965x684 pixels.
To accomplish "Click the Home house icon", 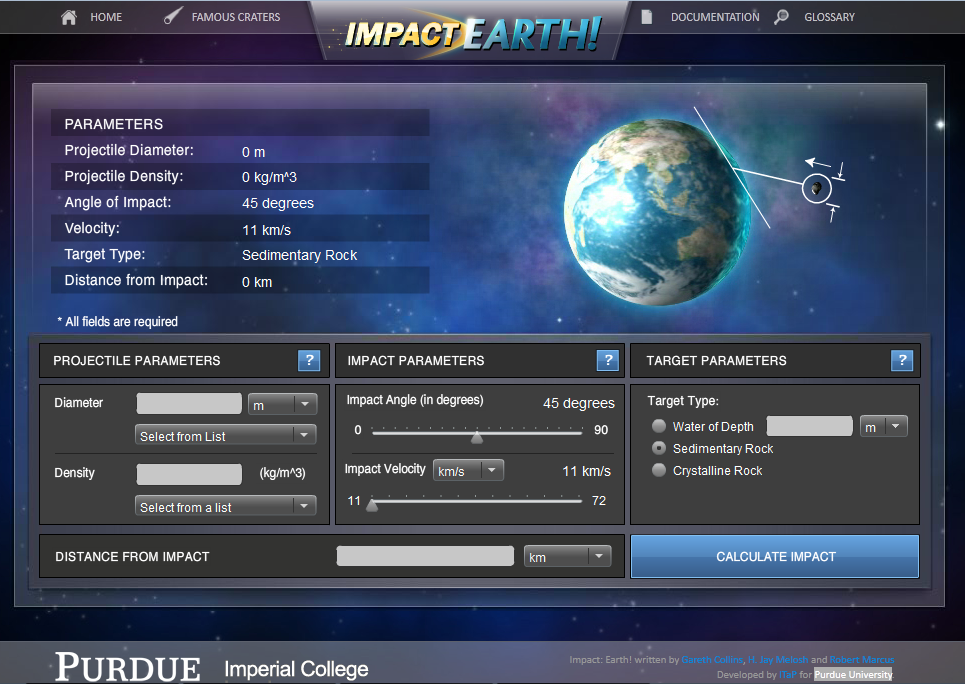I will [x=69, y=17].
